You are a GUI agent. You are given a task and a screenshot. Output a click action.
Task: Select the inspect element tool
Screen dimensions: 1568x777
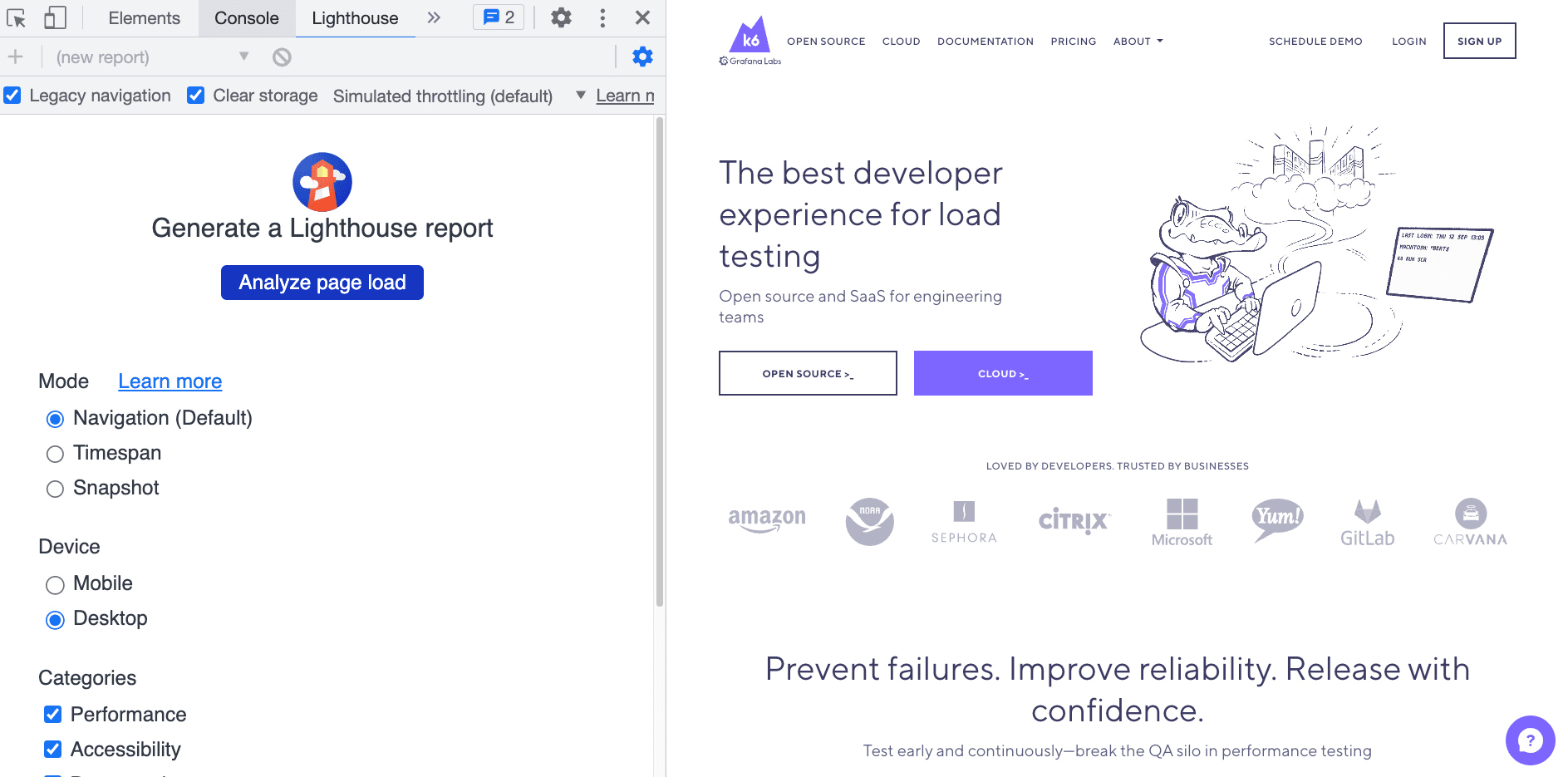15,17
